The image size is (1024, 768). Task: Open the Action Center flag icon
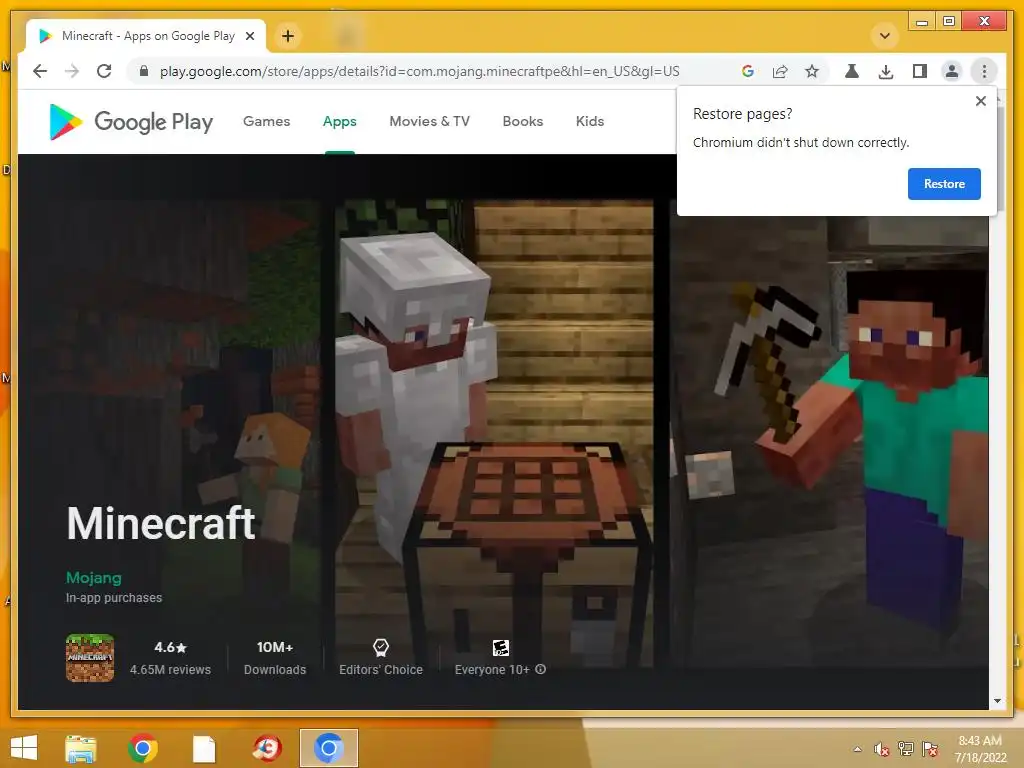pyautogui.click(x=930, y=749)
